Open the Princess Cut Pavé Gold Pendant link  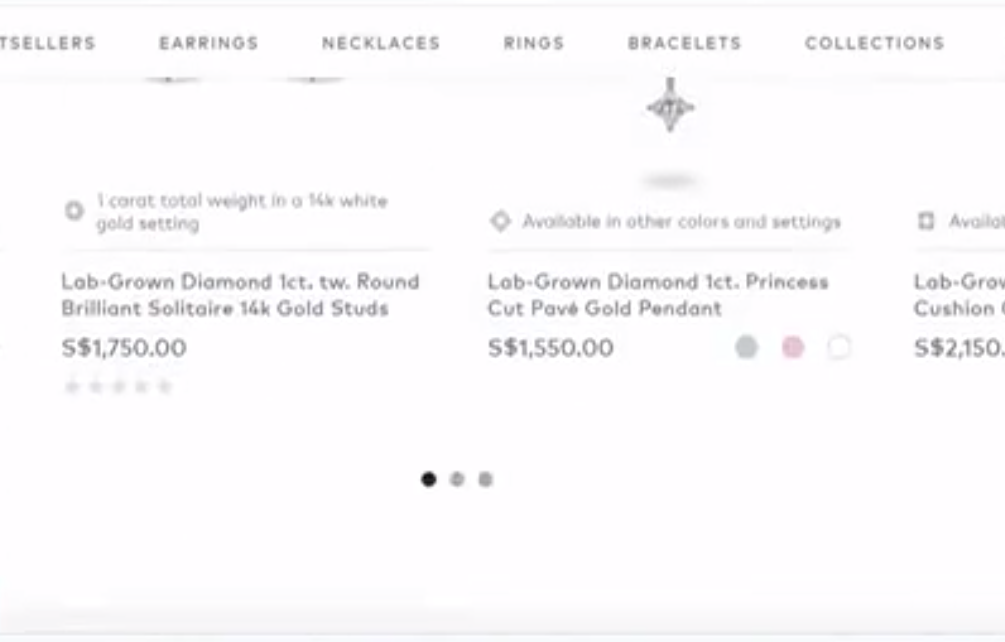tap(657, 295)
